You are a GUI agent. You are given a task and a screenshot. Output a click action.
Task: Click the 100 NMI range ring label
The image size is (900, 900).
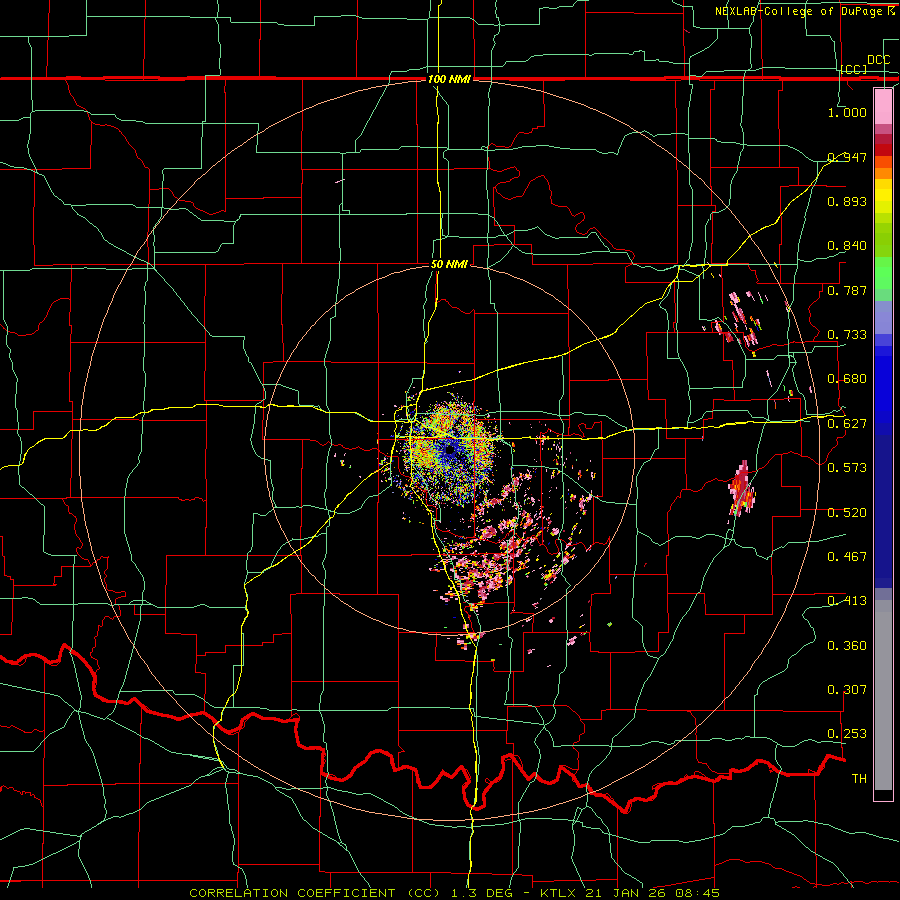(x=449, y=79)
